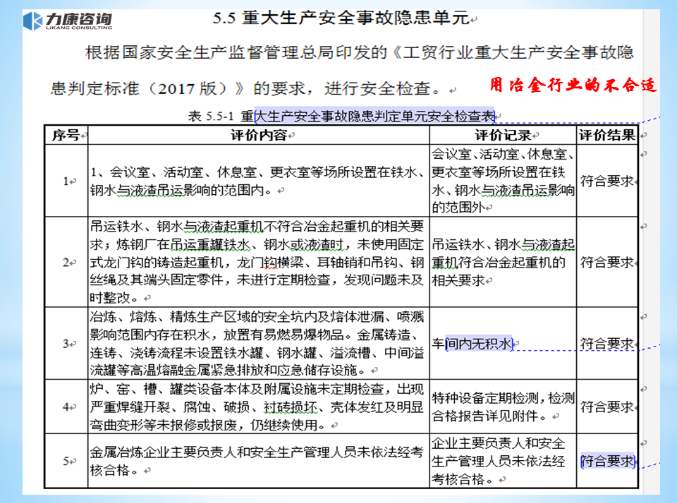Click paragraph line 根据国家安全生产监督管理总局印发的
The image size is (677, 503).
[x=359, y=53]
